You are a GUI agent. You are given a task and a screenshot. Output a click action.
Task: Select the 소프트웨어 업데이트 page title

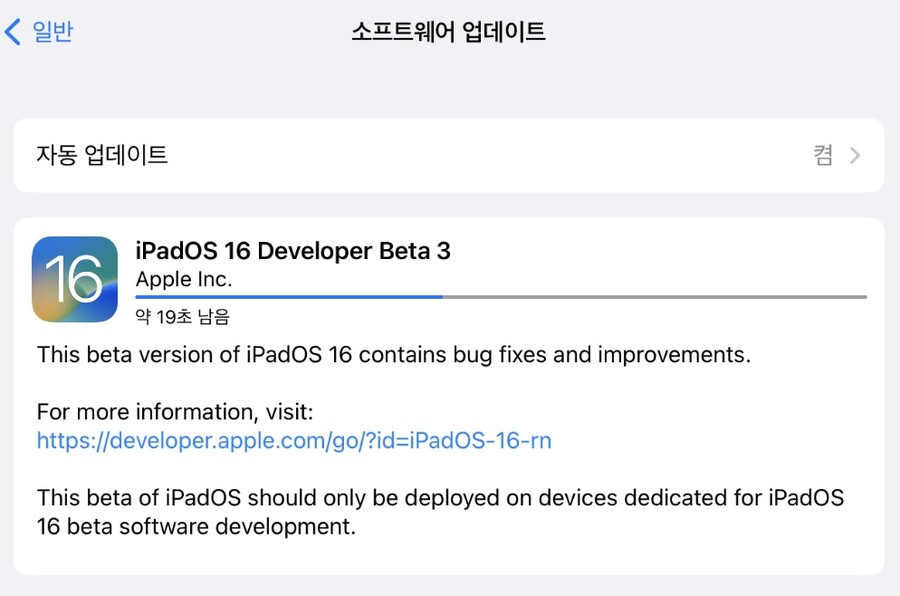[448, 31]
